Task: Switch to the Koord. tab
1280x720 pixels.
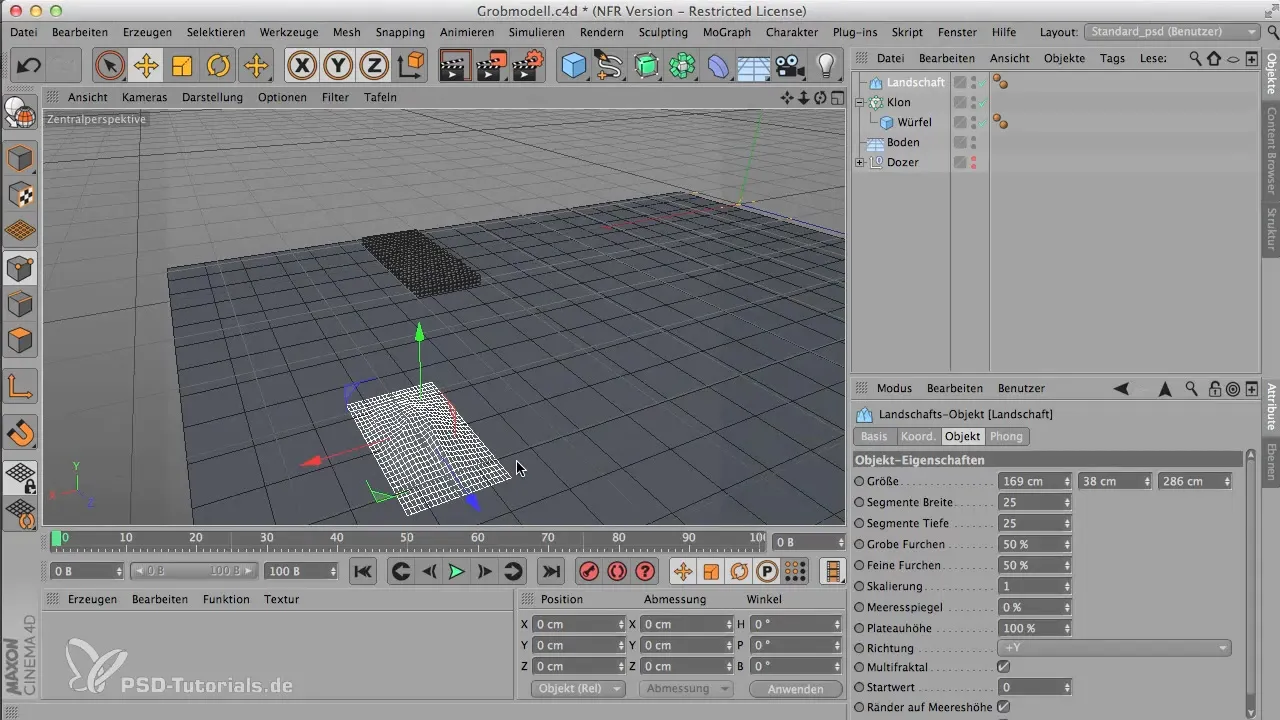Action: point(918,436)
